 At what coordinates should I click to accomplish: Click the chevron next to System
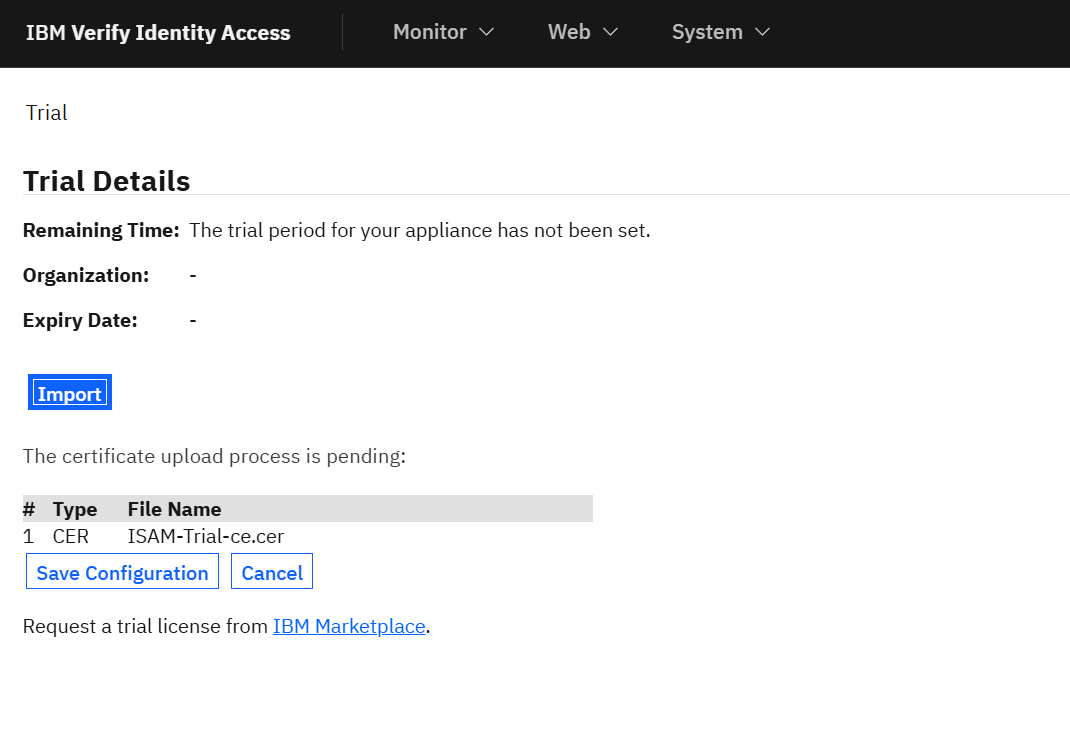pos(763,32)
